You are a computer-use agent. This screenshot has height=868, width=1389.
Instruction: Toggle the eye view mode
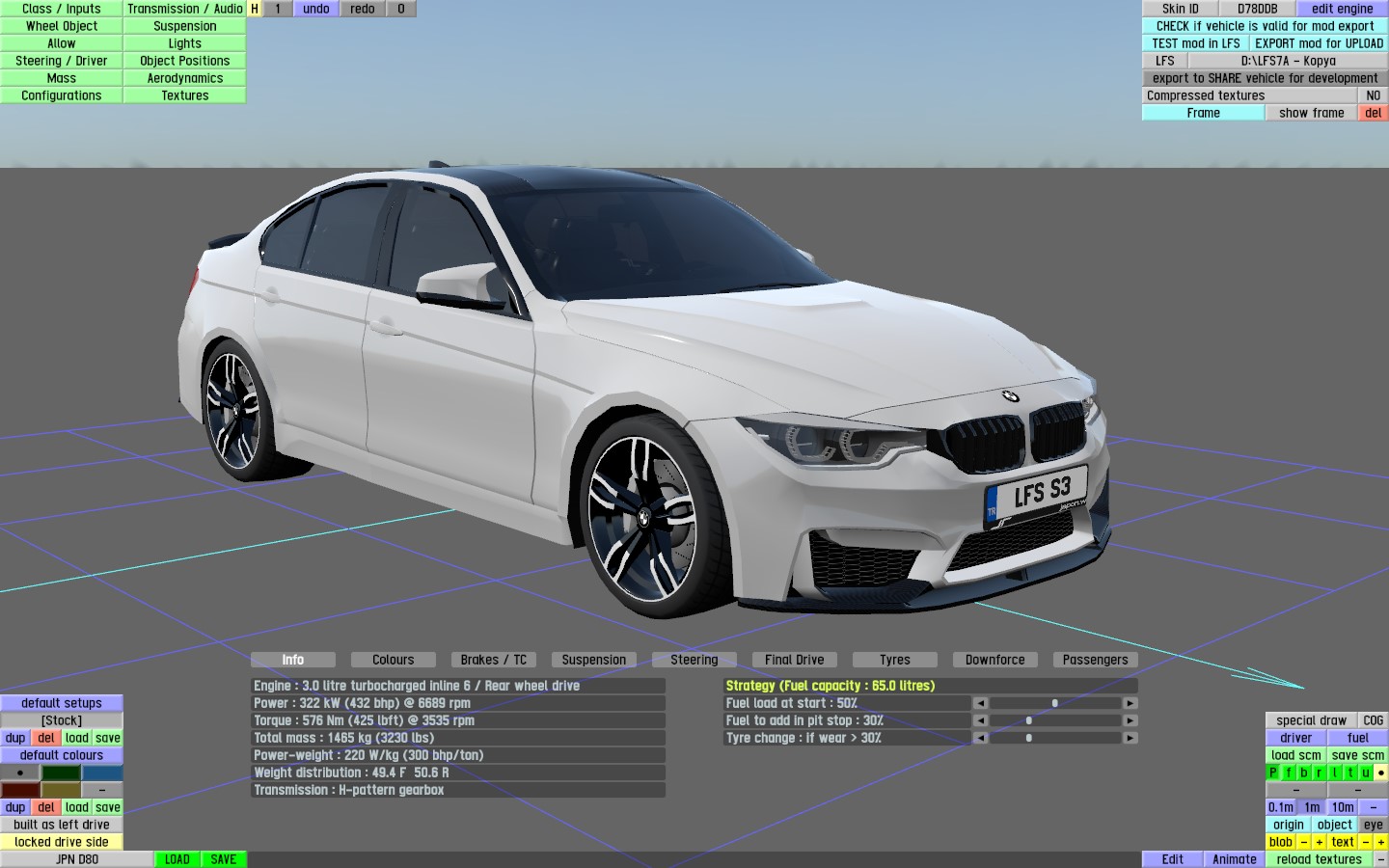pos(1374,825)
